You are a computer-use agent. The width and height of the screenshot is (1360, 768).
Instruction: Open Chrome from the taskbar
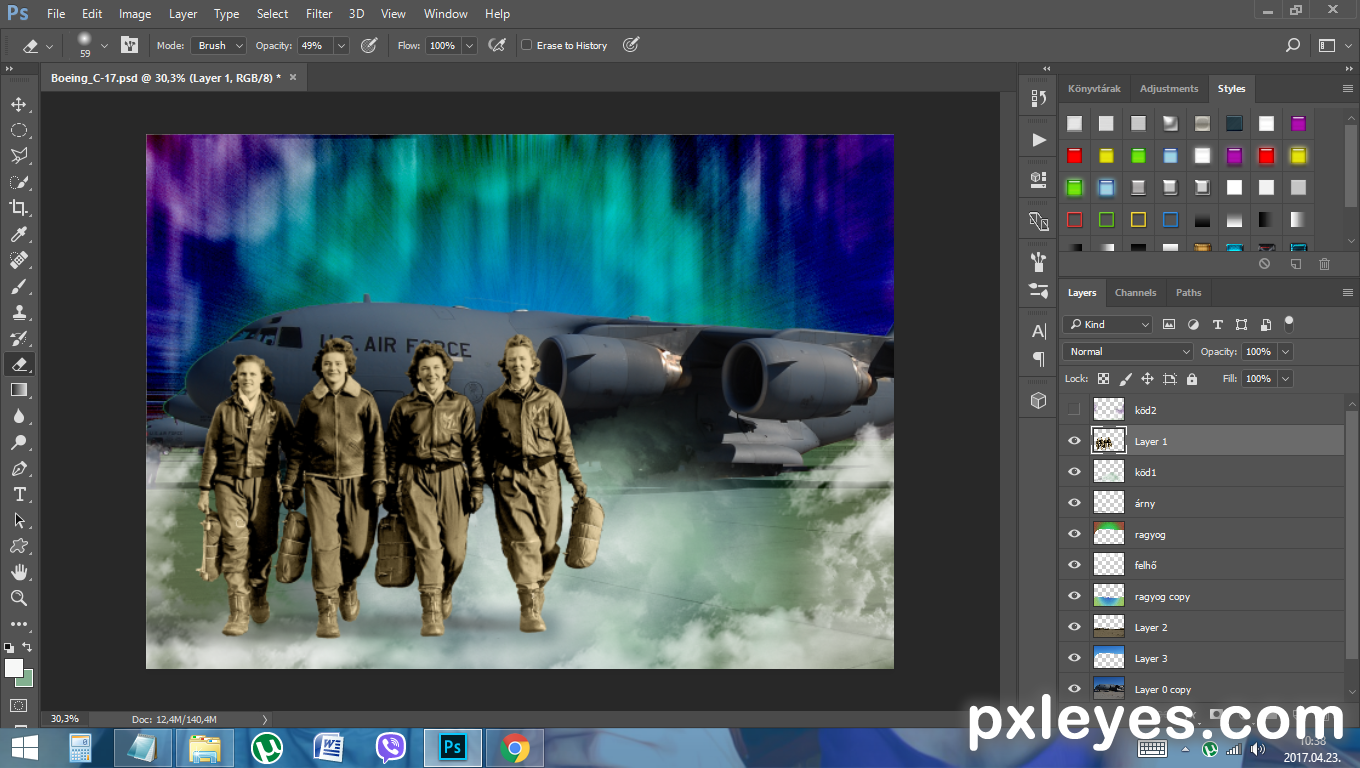(515, 747)
